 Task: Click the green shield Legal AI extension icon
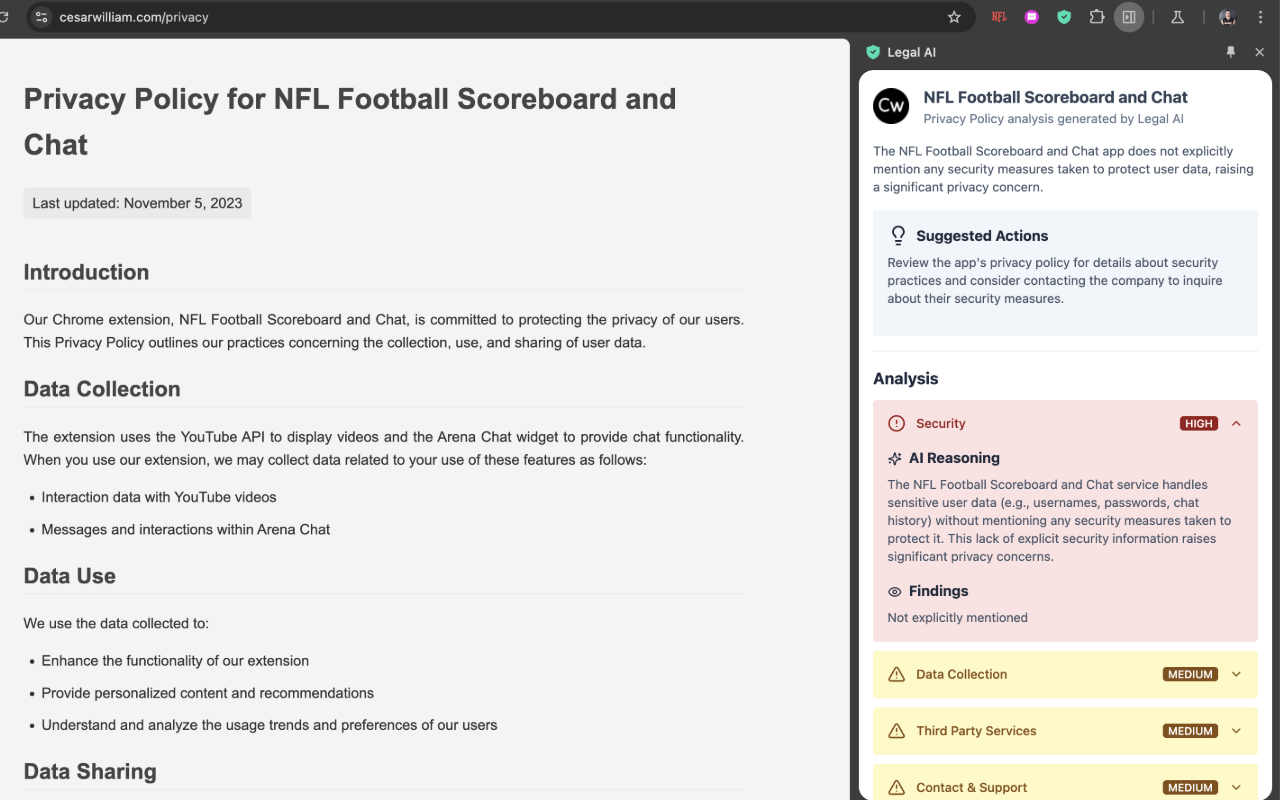coord(1064,17)
